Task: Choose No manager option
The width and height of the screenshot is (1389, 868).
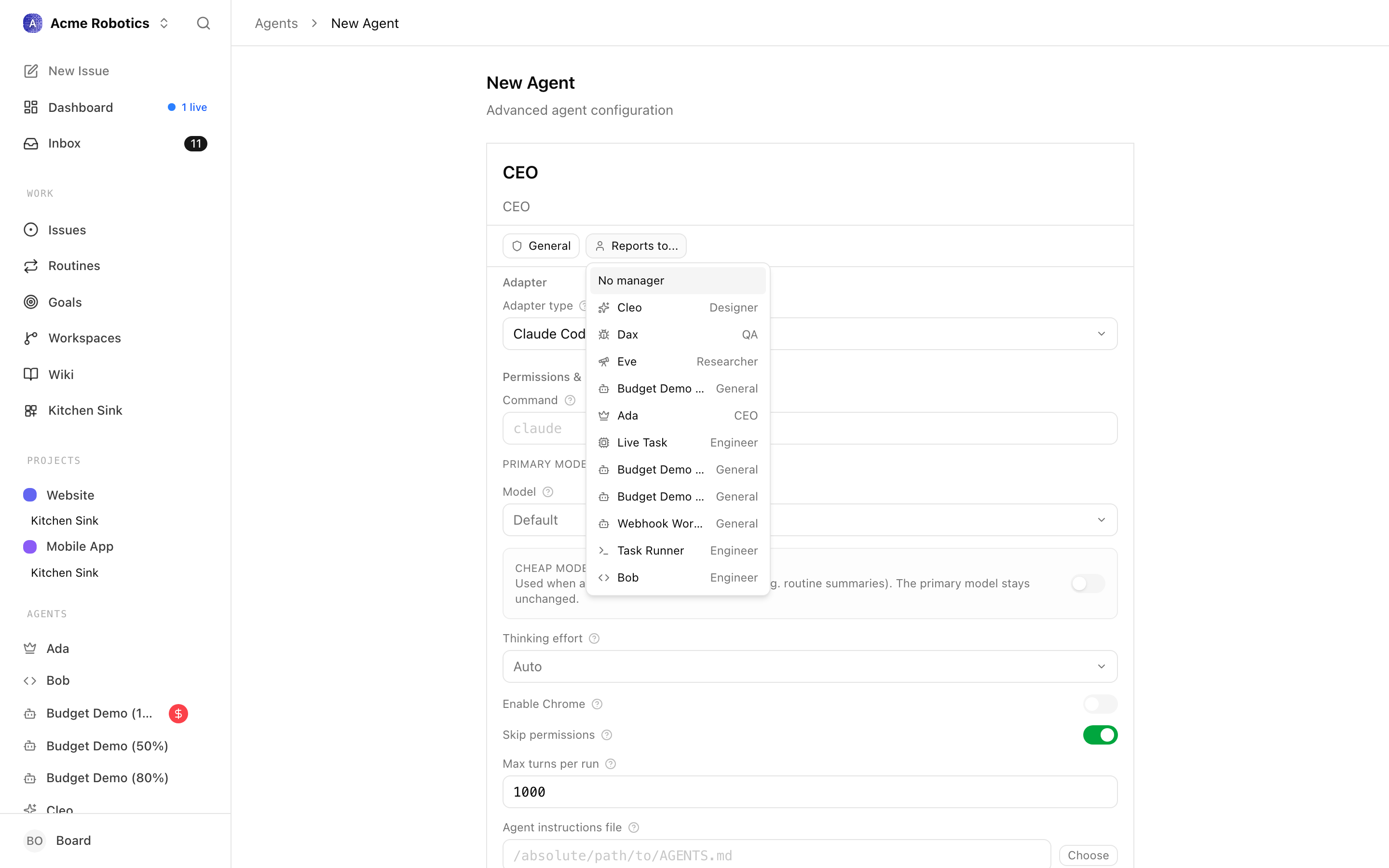Action: [x=678, y=281]
